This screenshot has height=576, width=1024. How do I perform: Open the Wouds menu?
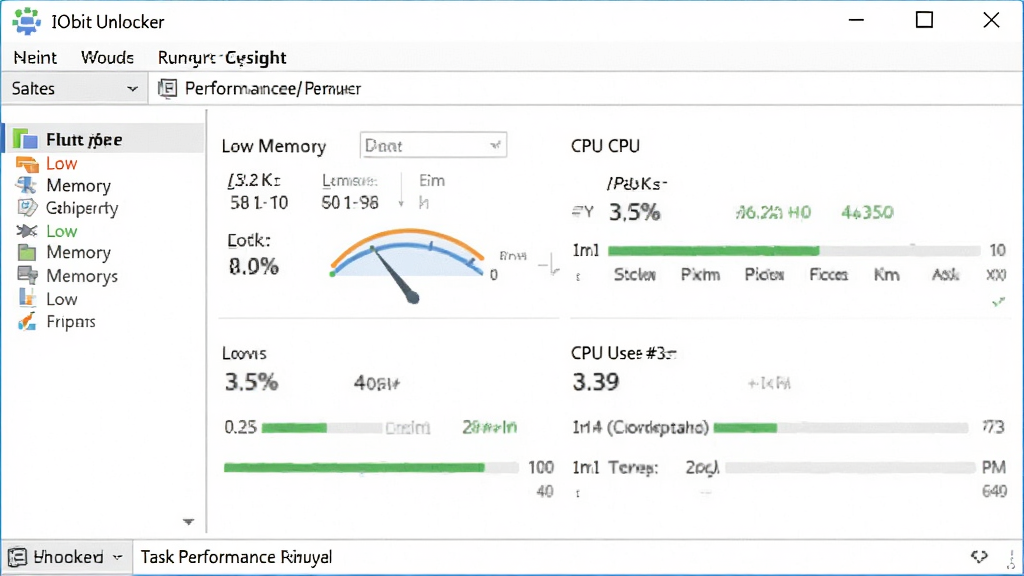[107, 57]
